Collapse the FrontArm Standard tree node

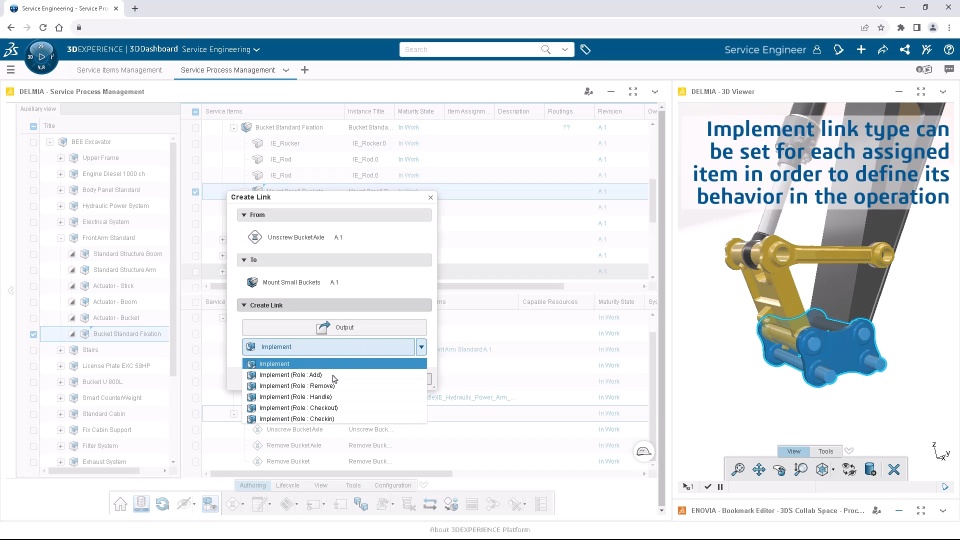point(61,238)
